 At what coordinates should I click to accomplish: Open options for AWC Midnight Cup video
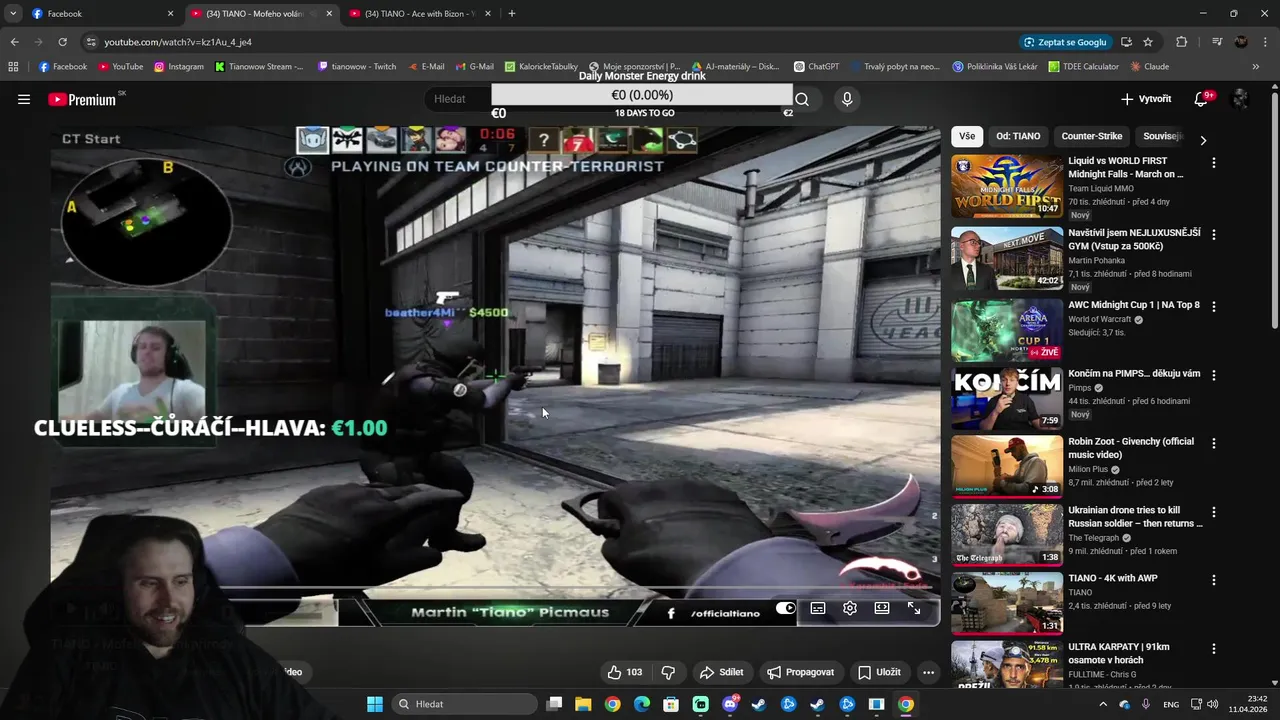coord(1214,306)
